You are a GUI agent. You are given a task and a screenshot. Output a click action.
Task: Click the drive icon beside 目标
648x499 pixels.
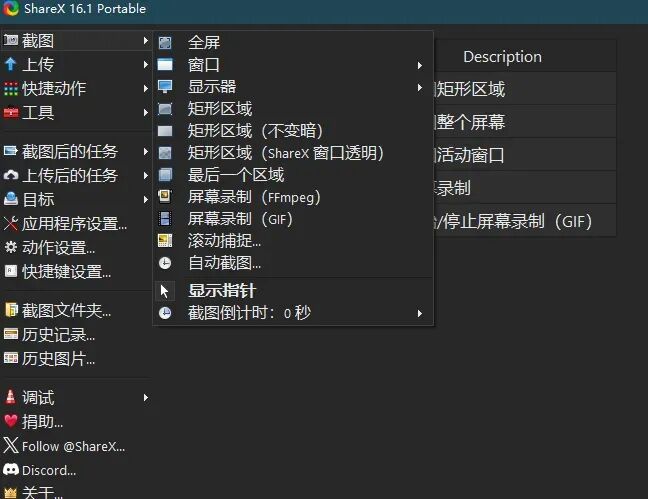11,199
